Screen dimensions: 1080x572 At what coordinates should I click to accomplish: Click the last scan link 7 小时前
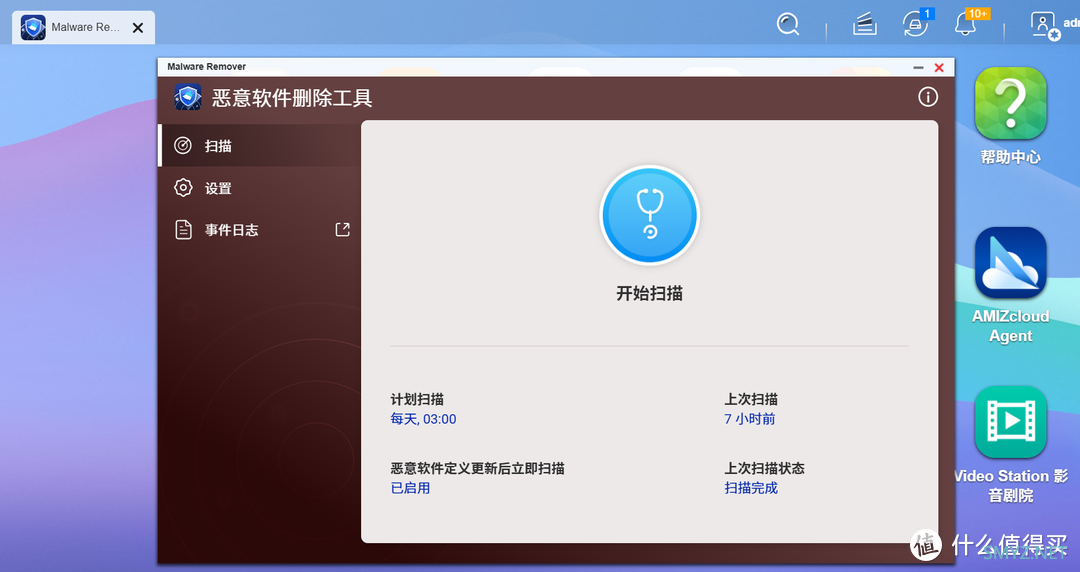click(x=749, y=419)
